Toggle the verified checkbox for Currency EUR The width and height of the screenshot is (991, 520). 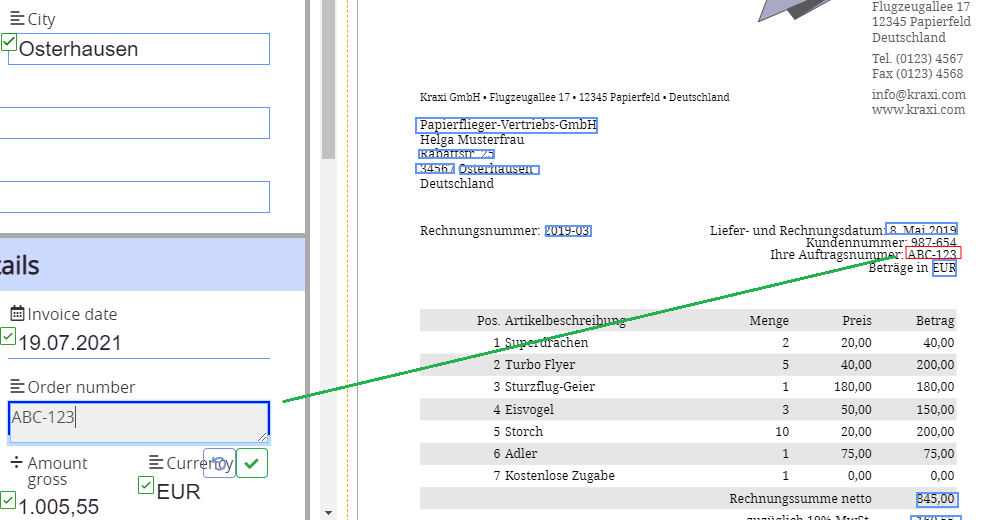click(x=146, y=485)
